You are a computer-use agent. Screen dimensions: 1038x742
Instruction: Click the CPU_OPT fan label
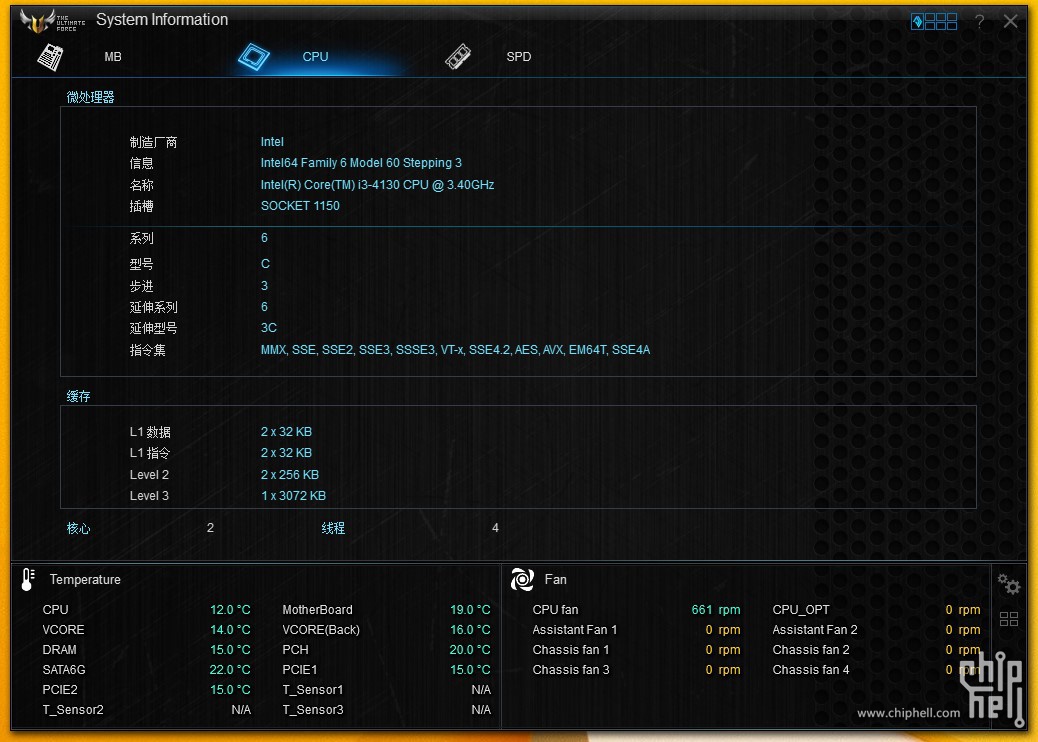[x=800, y=610]
